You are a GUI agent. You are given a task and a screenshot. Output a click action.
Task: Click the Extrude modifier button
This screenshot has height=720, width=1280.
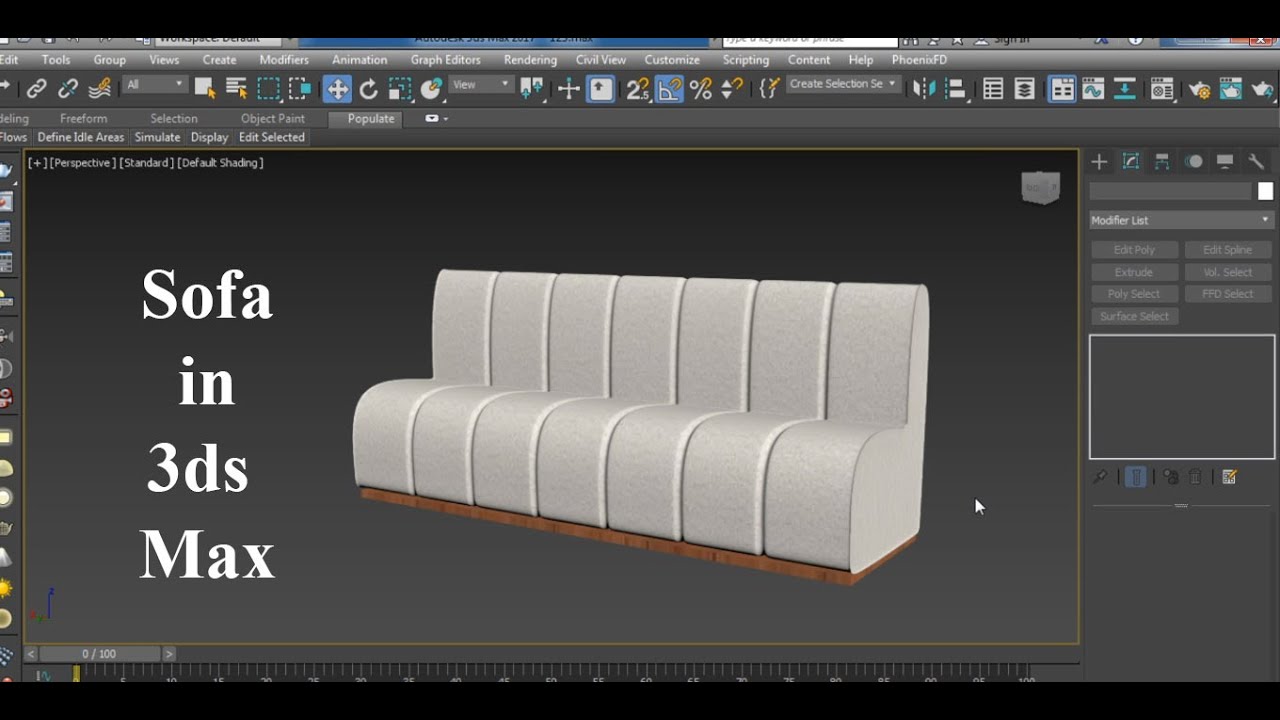pyautogui.click(x=1134, y=272)
